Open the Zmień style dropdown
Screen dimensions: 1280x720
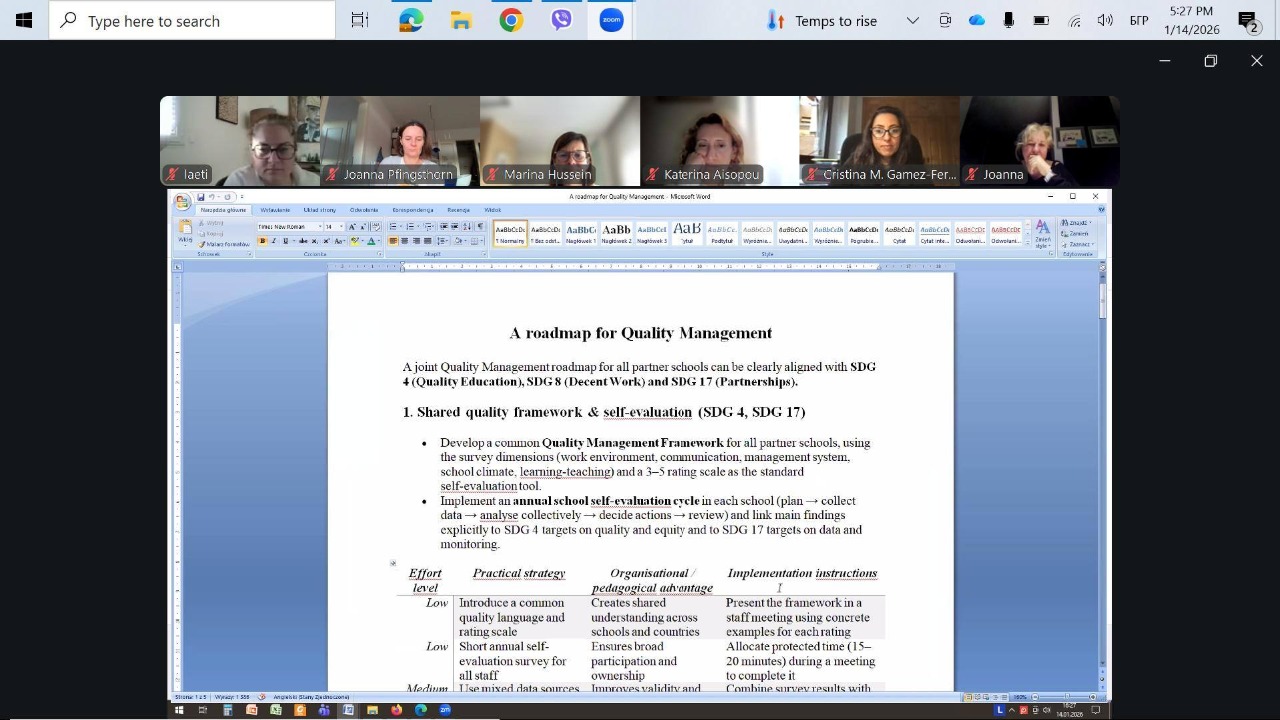pos(1042,233)
